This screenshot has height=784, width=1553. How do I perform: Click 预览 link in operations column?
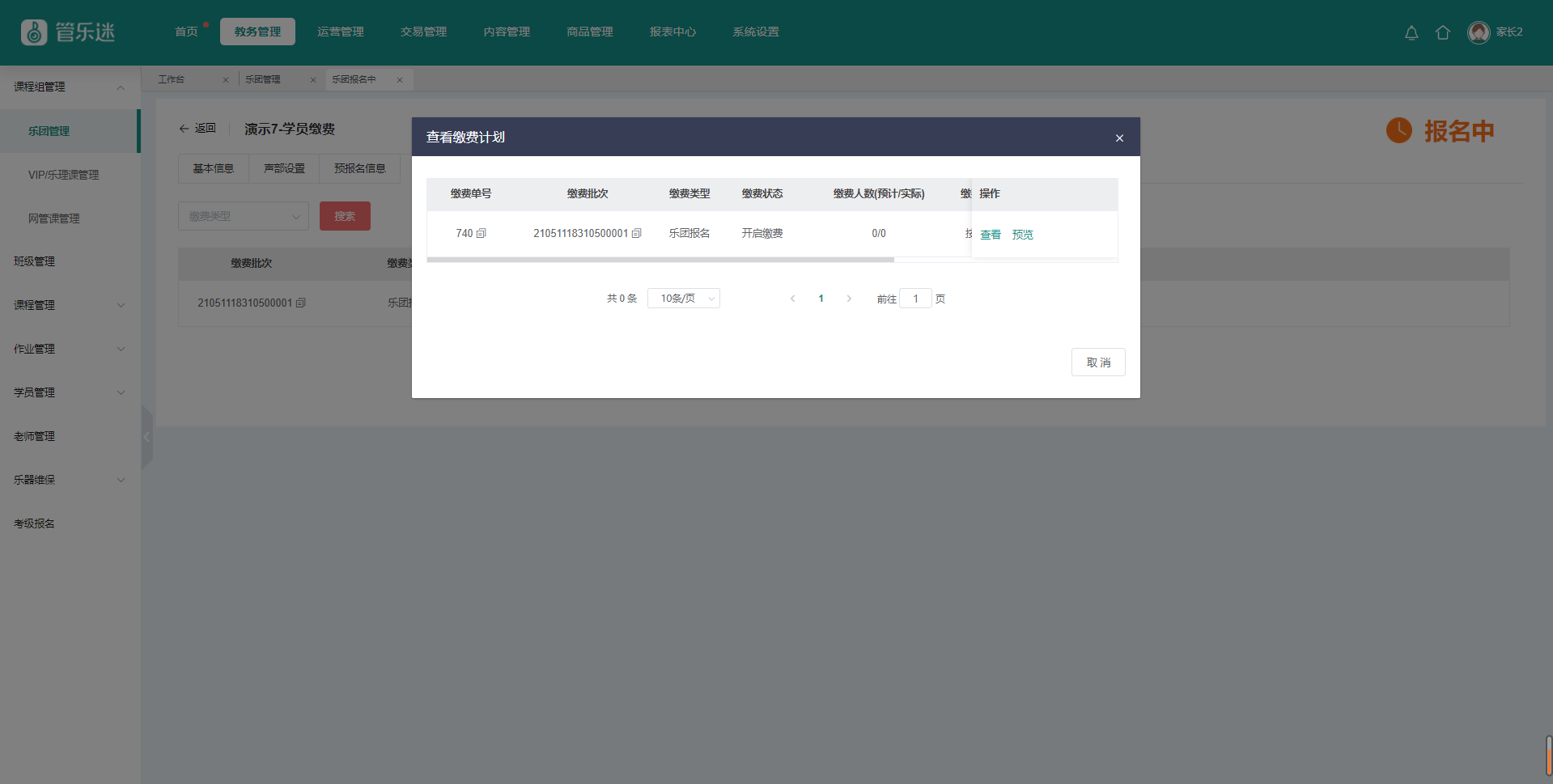coord(1022,235)
